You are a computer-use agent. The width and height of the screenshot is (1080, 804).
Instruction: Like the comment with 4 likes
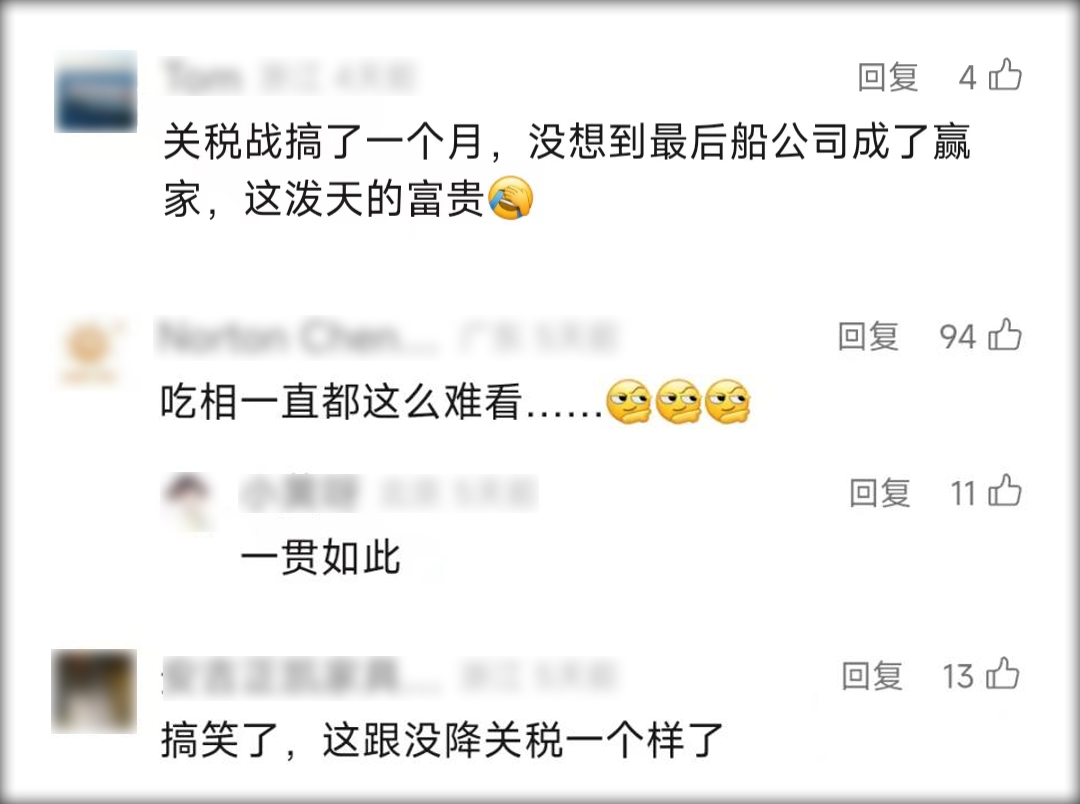[1005, 74]
